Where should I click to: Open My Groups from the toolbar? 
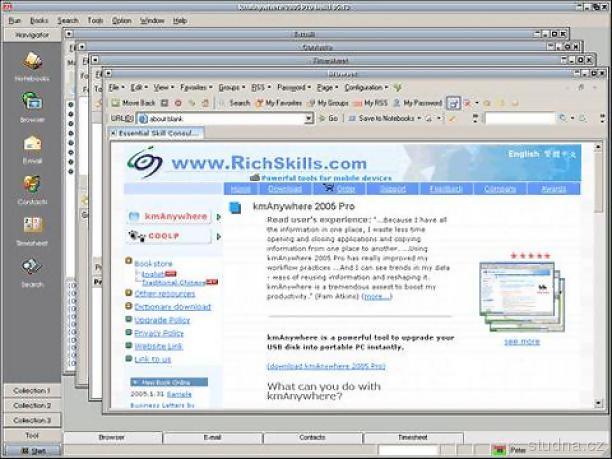(328, 103)
